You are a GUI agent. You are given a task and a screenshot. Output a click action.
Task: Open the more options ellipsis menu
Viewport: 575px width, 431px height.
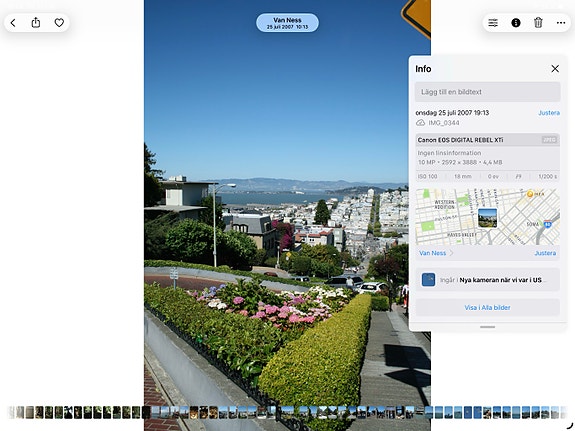561,23
